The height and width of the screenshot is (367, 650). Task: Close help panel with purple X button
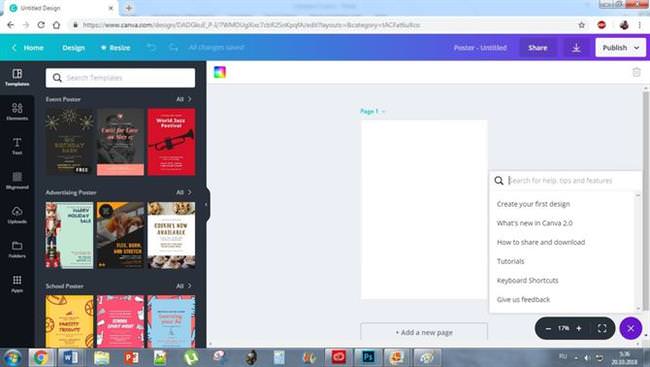coord(631,328)
